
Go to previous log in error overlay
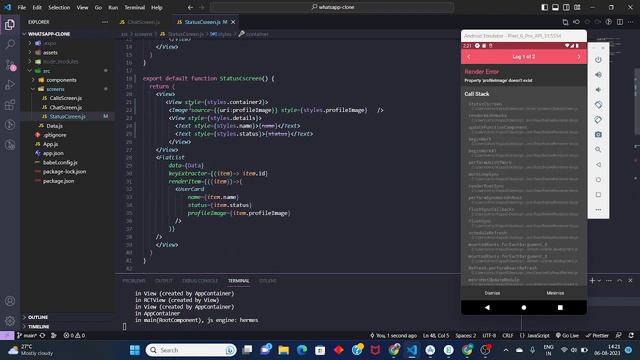point(469,57)
